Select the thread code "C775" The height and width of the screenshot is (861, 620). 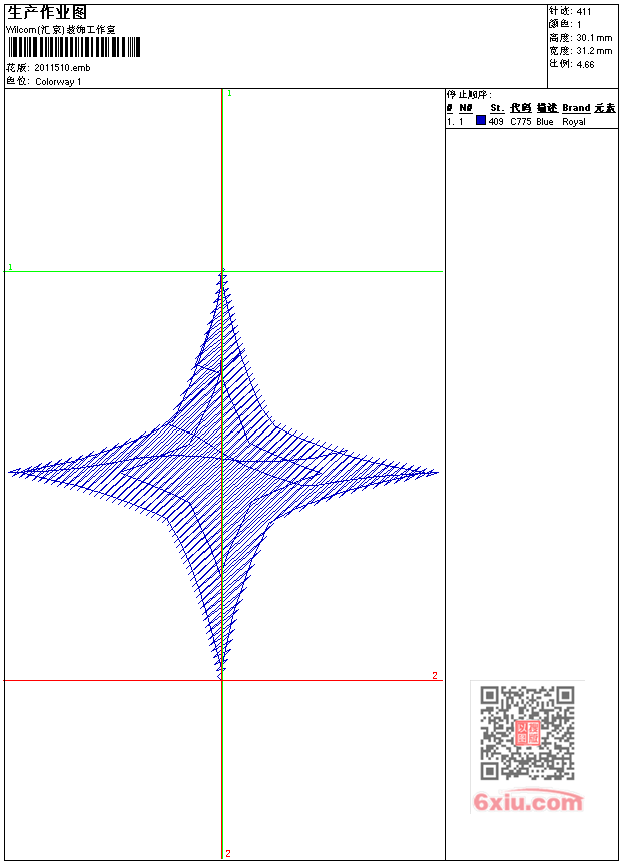[521, 121]
